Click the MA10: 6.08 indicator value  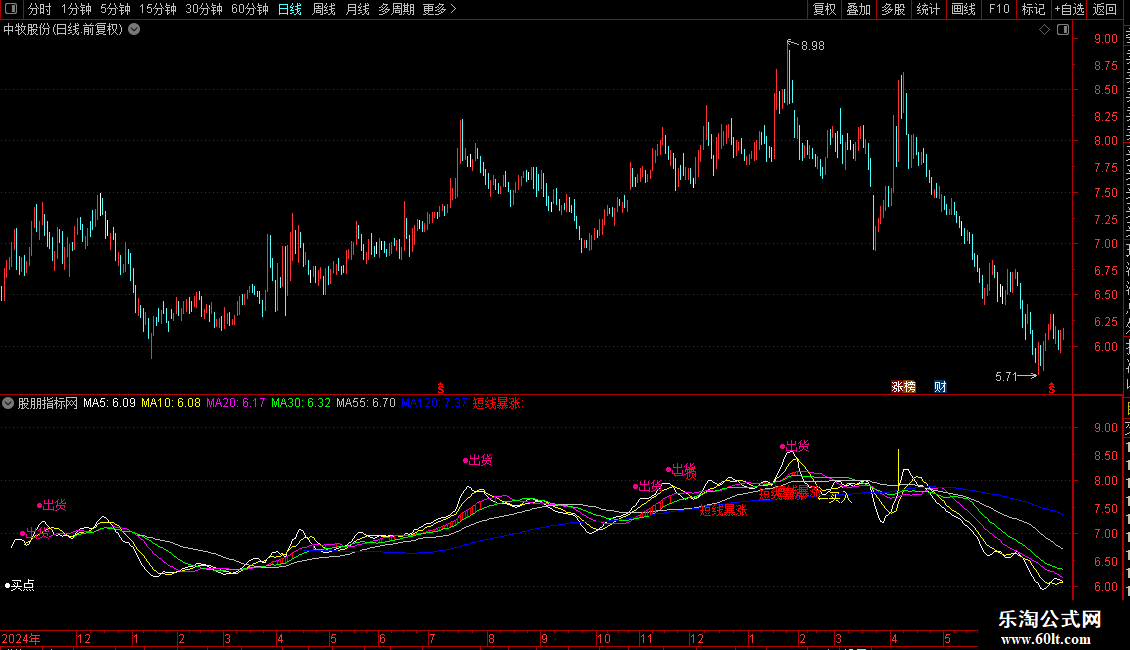[x=171, y=403]
